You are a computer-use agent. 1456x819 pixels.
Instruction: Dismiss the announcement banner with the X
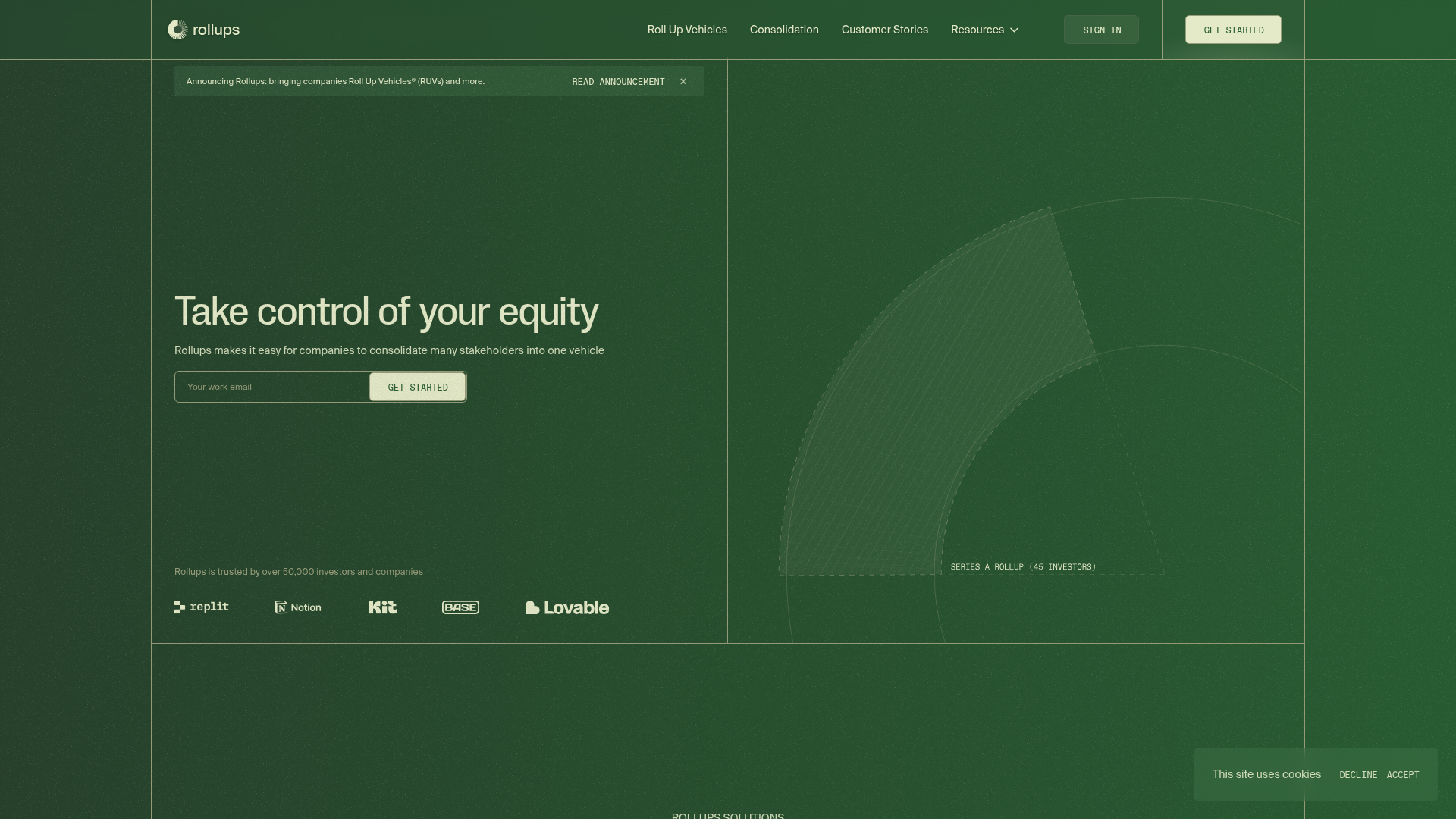click(683, 82)
